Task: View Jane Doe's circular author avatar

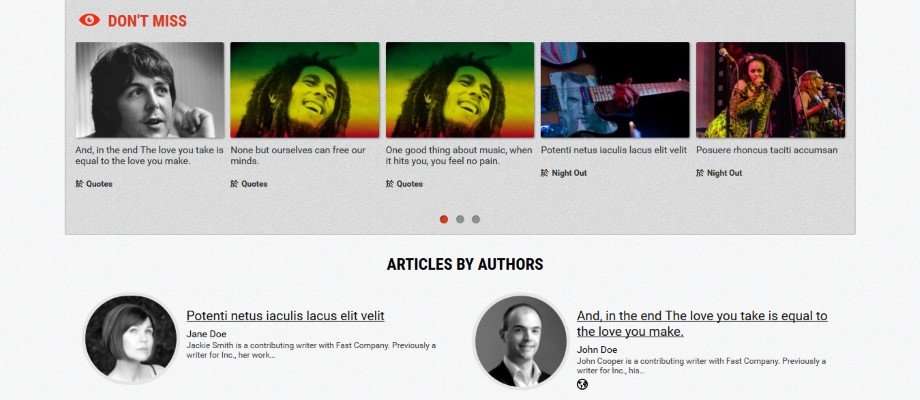Action: click(x=131, y=340)
